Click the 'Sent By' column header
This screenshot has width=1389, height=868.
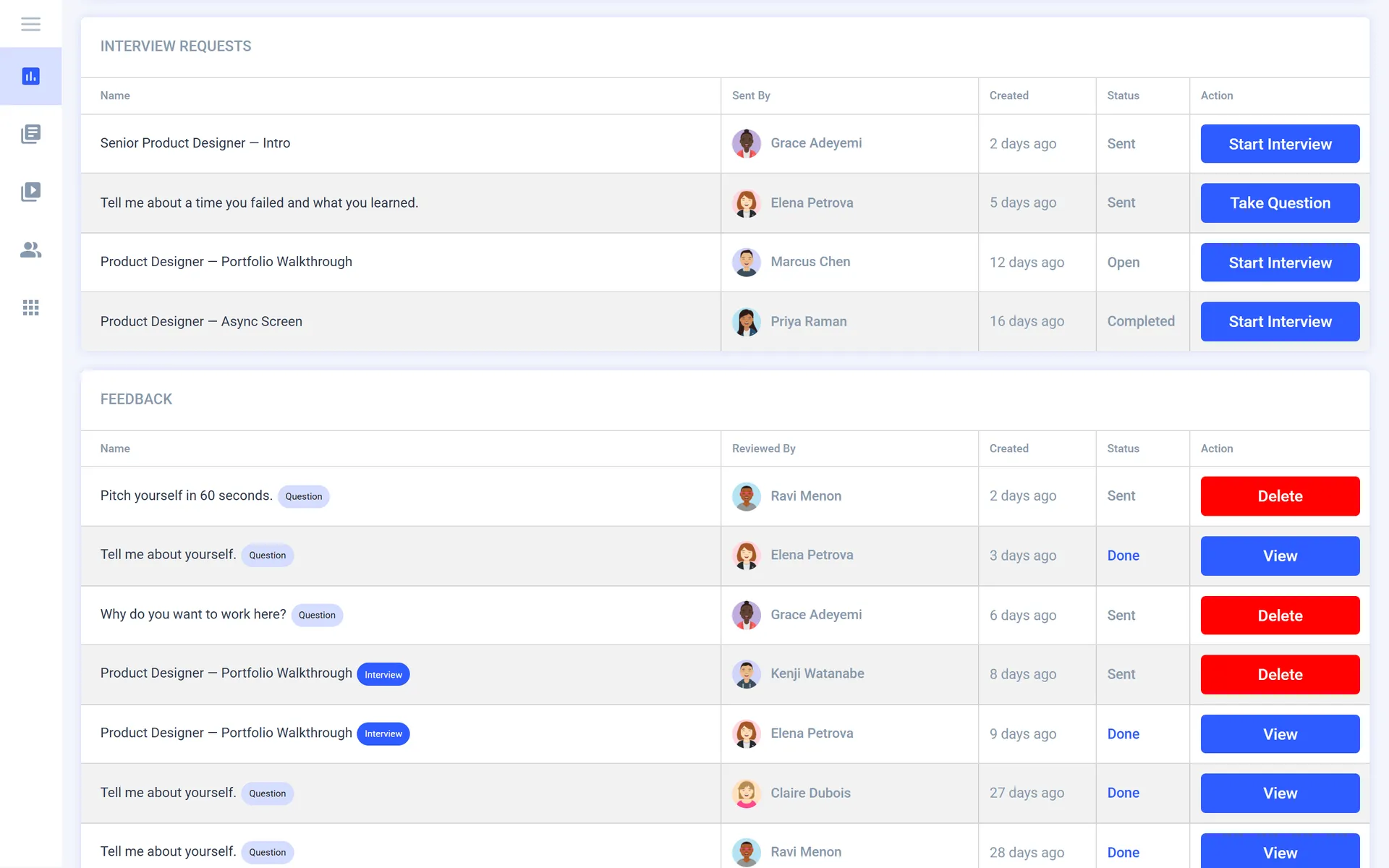[x=751, y=95]
